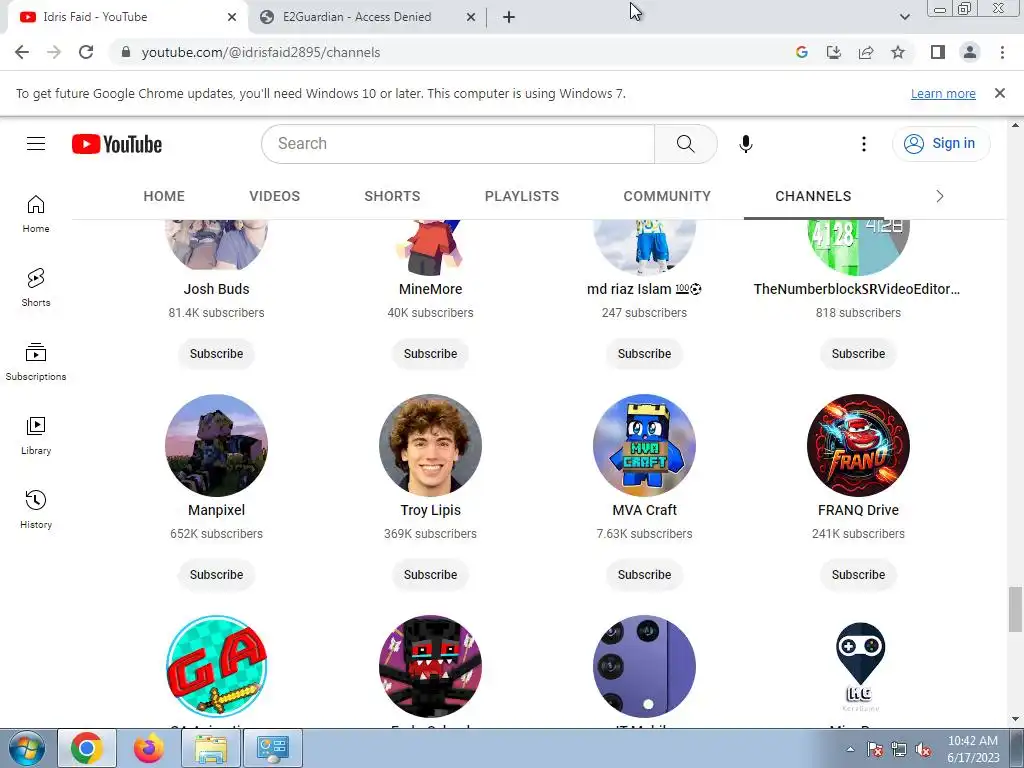Open the Windows Start menu

click(26, 748)
